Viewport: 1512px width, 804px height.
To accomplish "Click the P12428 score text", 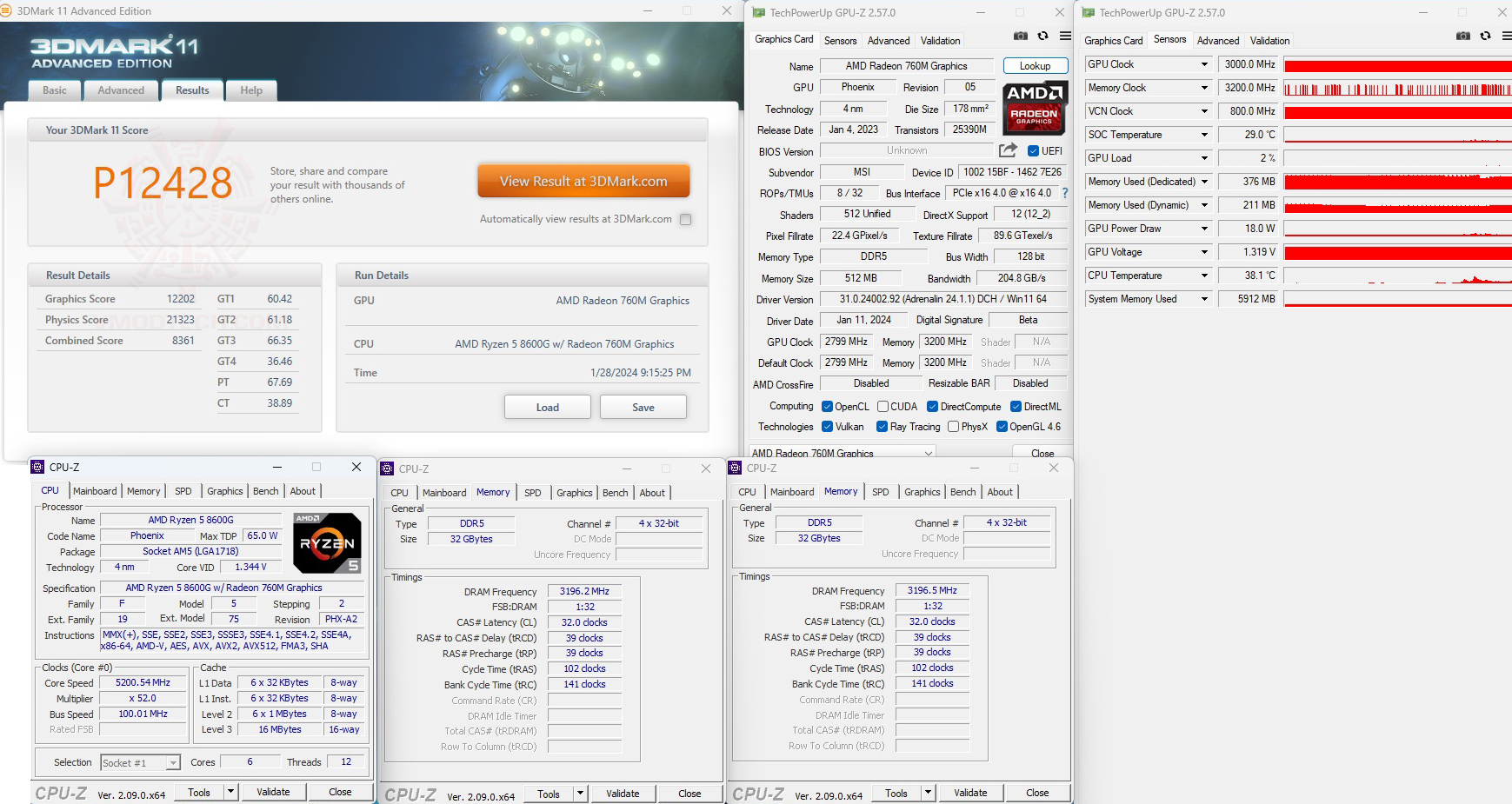I will (163, 183).
